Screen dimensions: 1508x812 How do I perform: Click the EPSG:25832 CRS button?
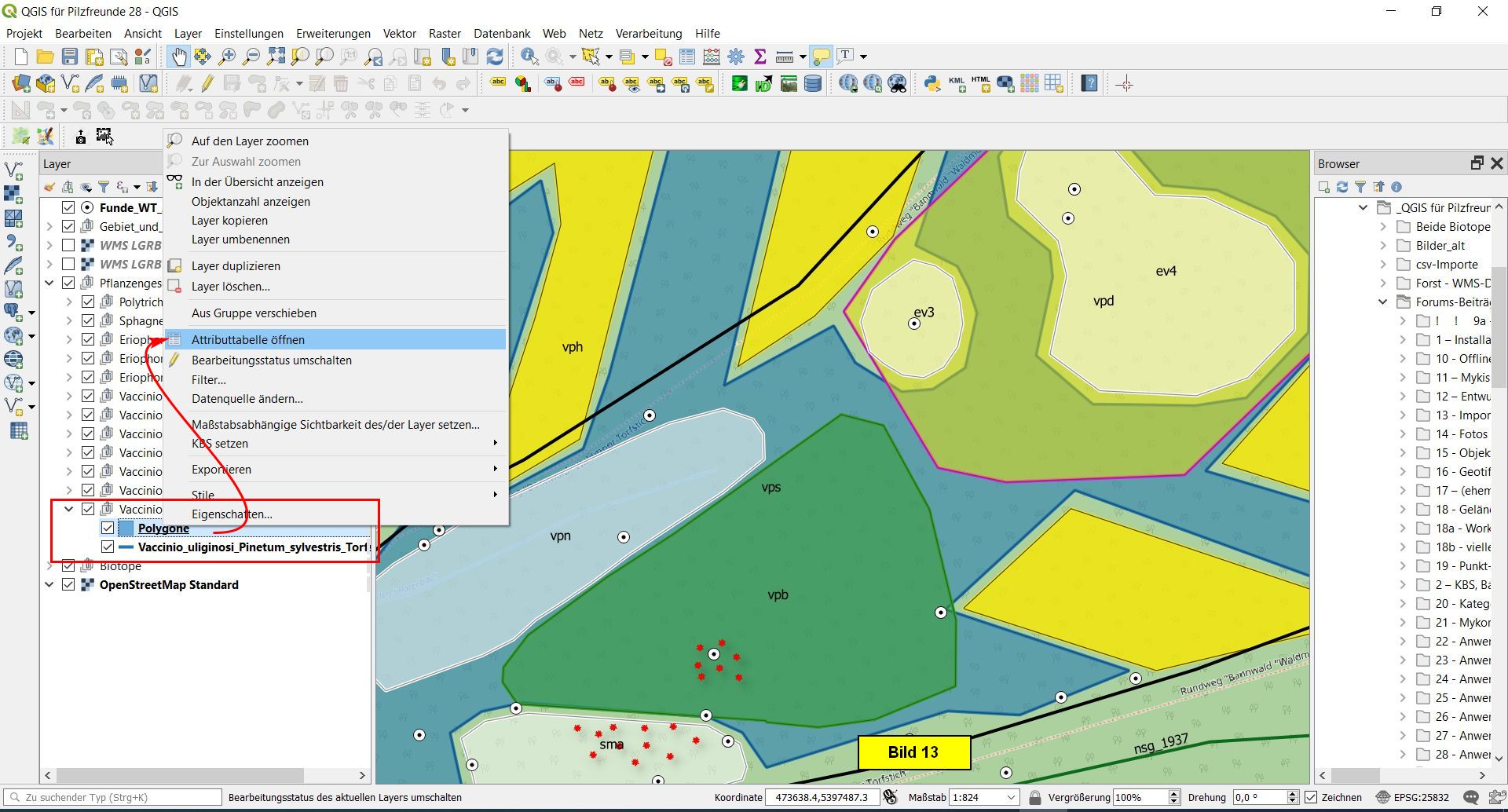pyautogui.click(x=1412, y=797)
